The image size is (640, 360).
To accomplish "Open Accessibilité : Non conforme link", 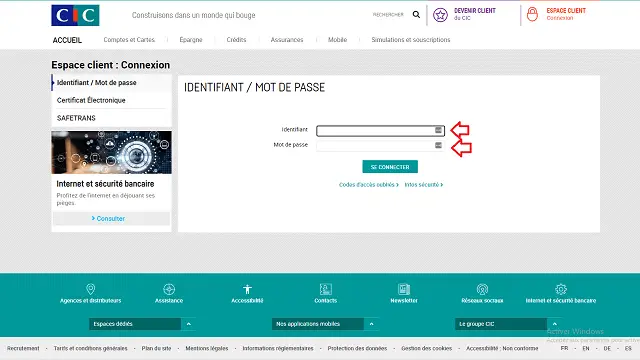I will pos(502,348).
